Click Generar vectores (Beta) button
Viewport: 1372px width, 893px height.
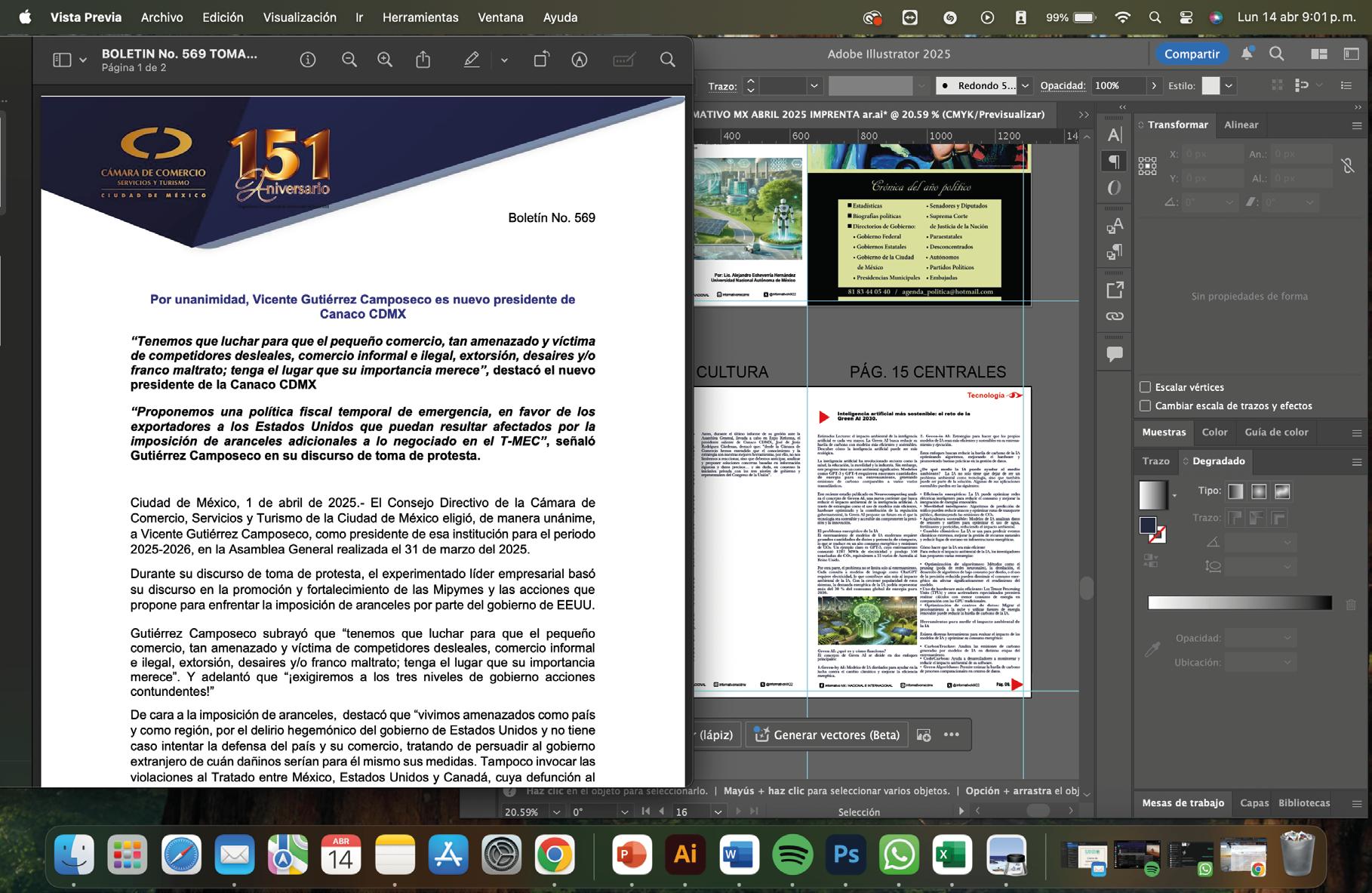(827, 734)
